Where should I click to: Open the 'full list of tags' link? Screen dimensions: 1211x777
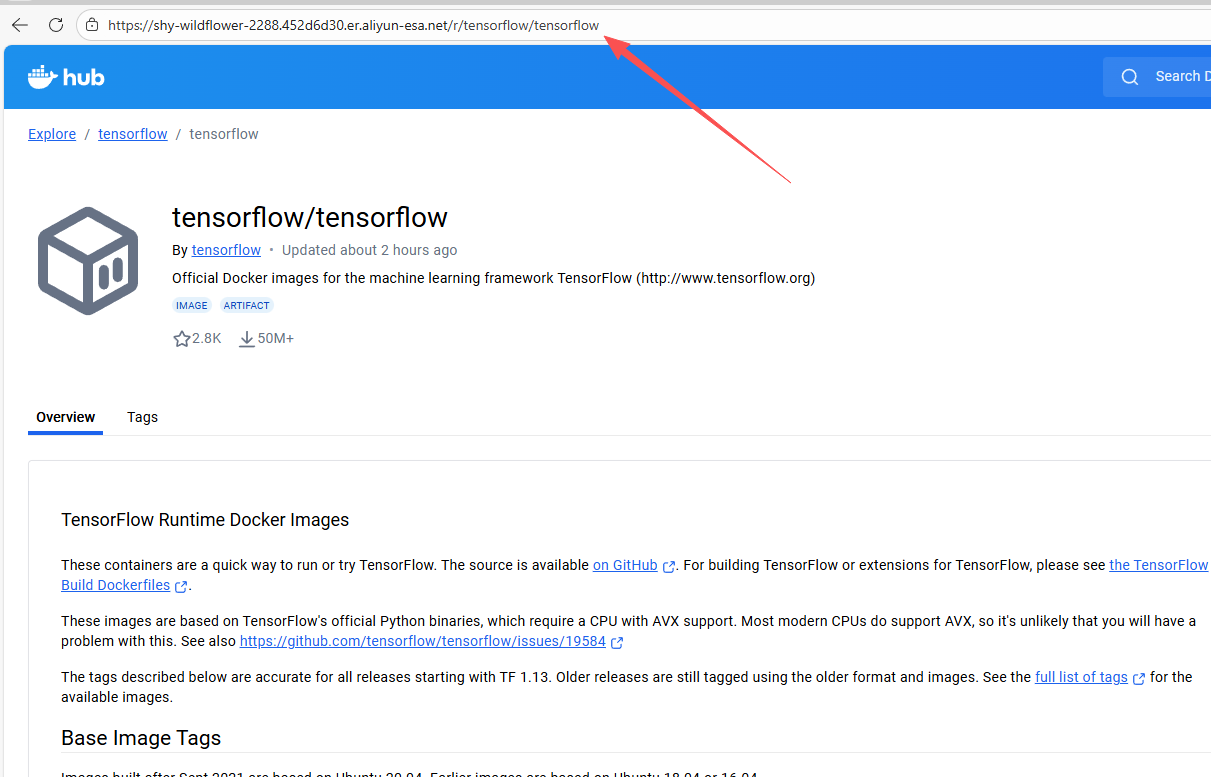[x=1081, y=677]
